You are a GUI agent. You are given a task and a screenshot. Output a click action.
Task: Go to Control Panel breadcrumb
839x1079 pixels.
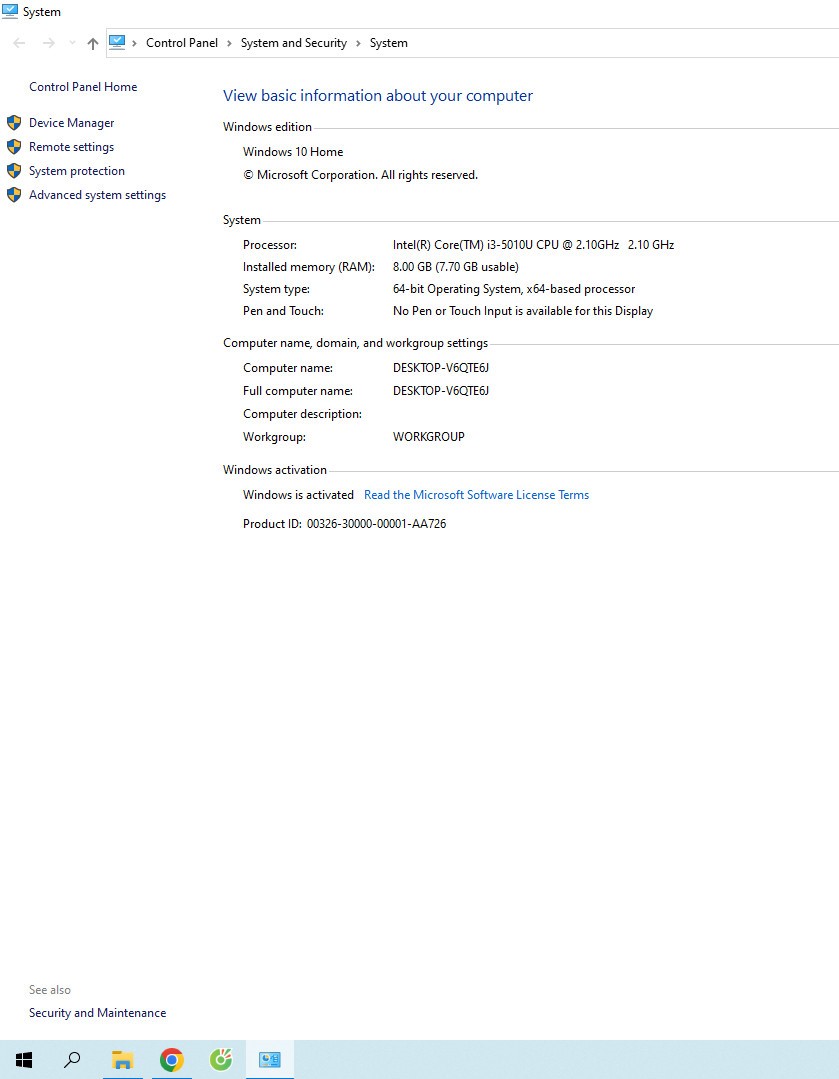[182, 43]
